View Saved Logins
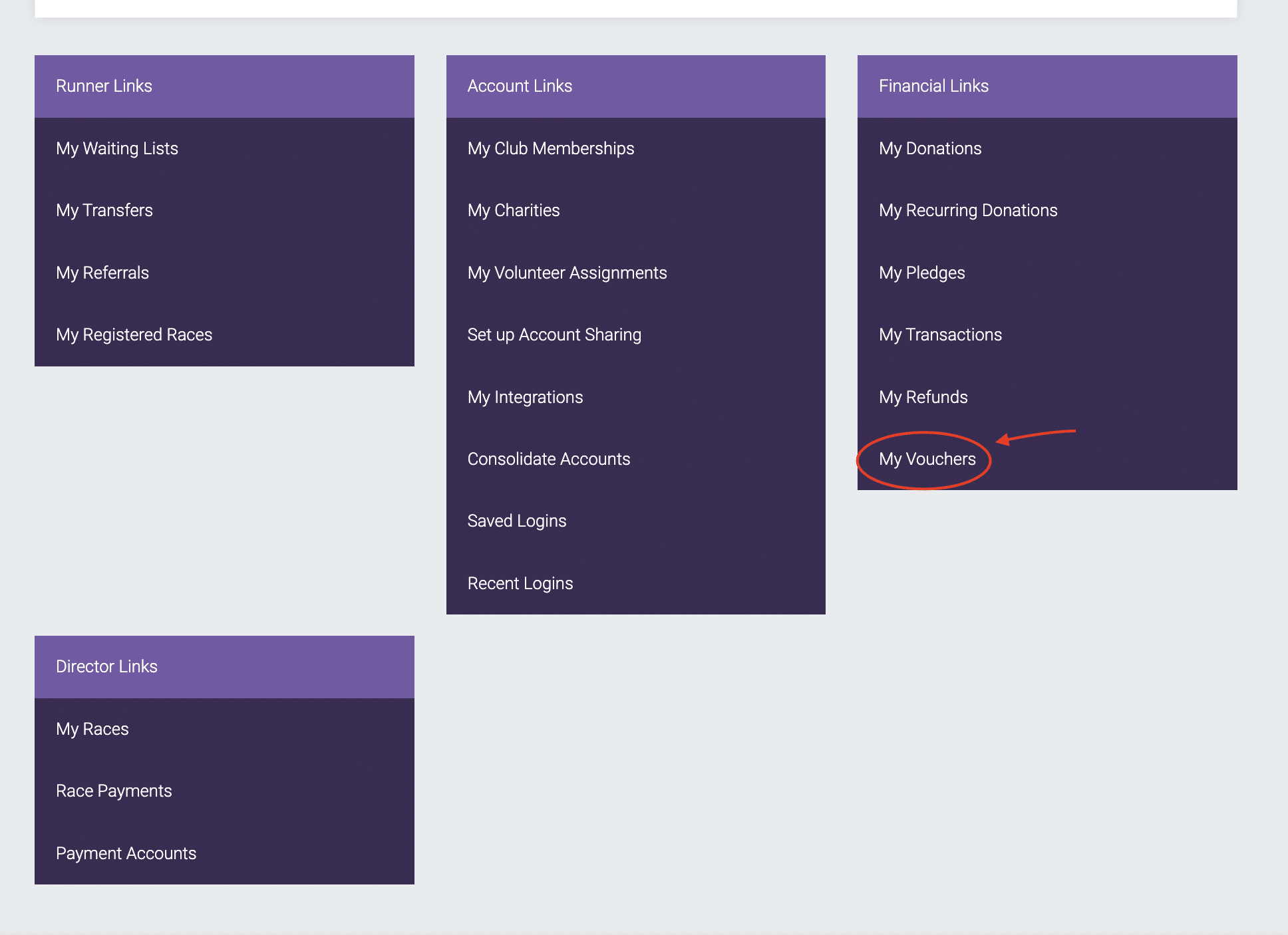Image resolution: width=1288 pixels, height=935 pixels. pyautogui.click(x=517, y=521)
